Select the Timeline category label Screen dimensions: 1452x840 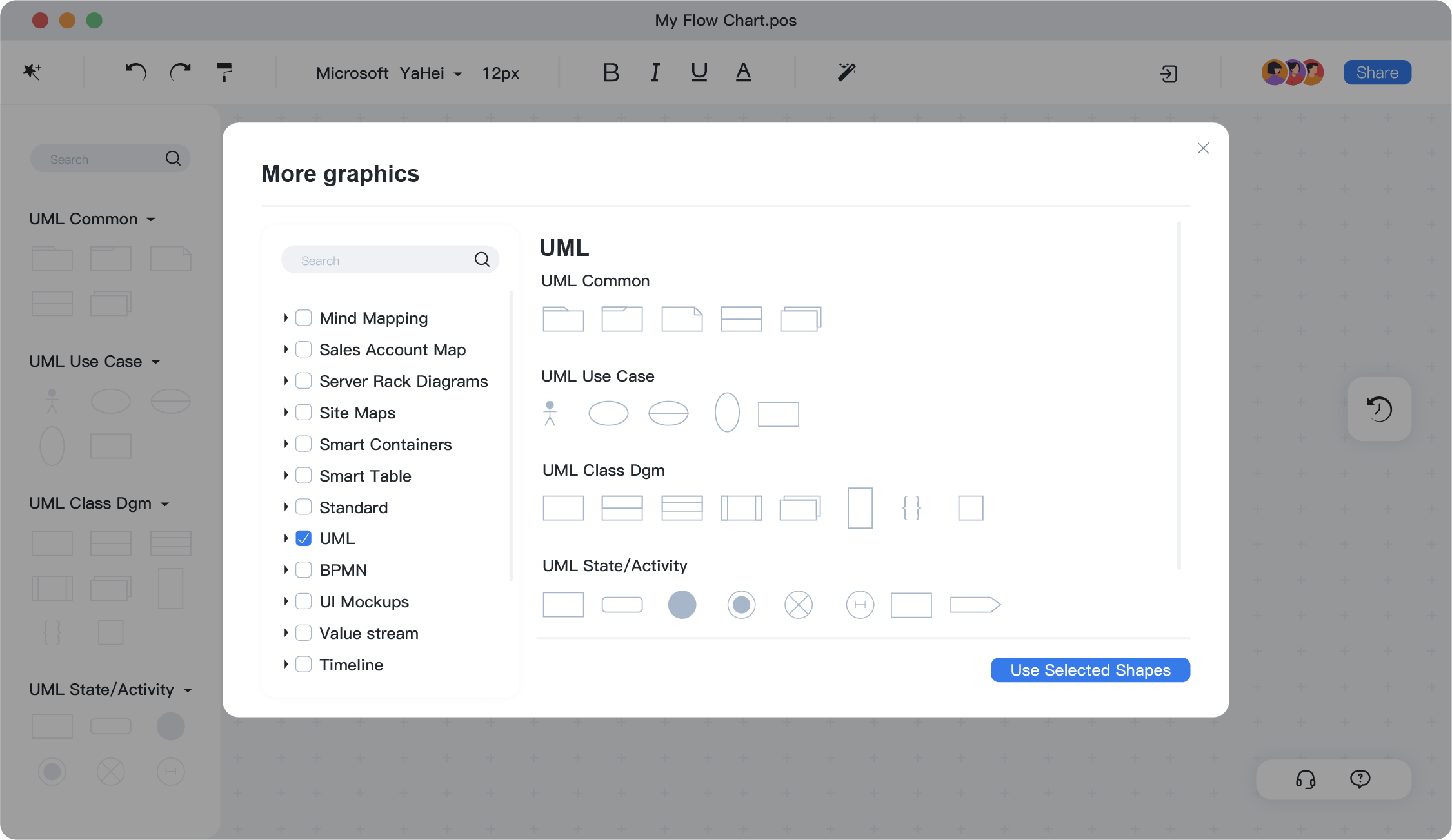click(x=351, y=665)
